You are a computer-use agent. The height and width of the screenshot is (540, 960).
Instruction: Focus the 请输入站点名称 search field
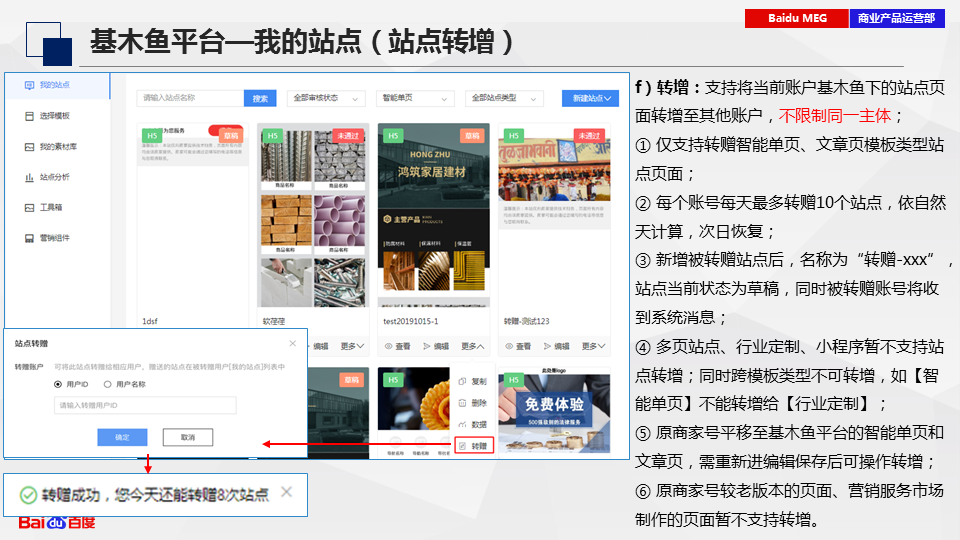tap(190, 98)
